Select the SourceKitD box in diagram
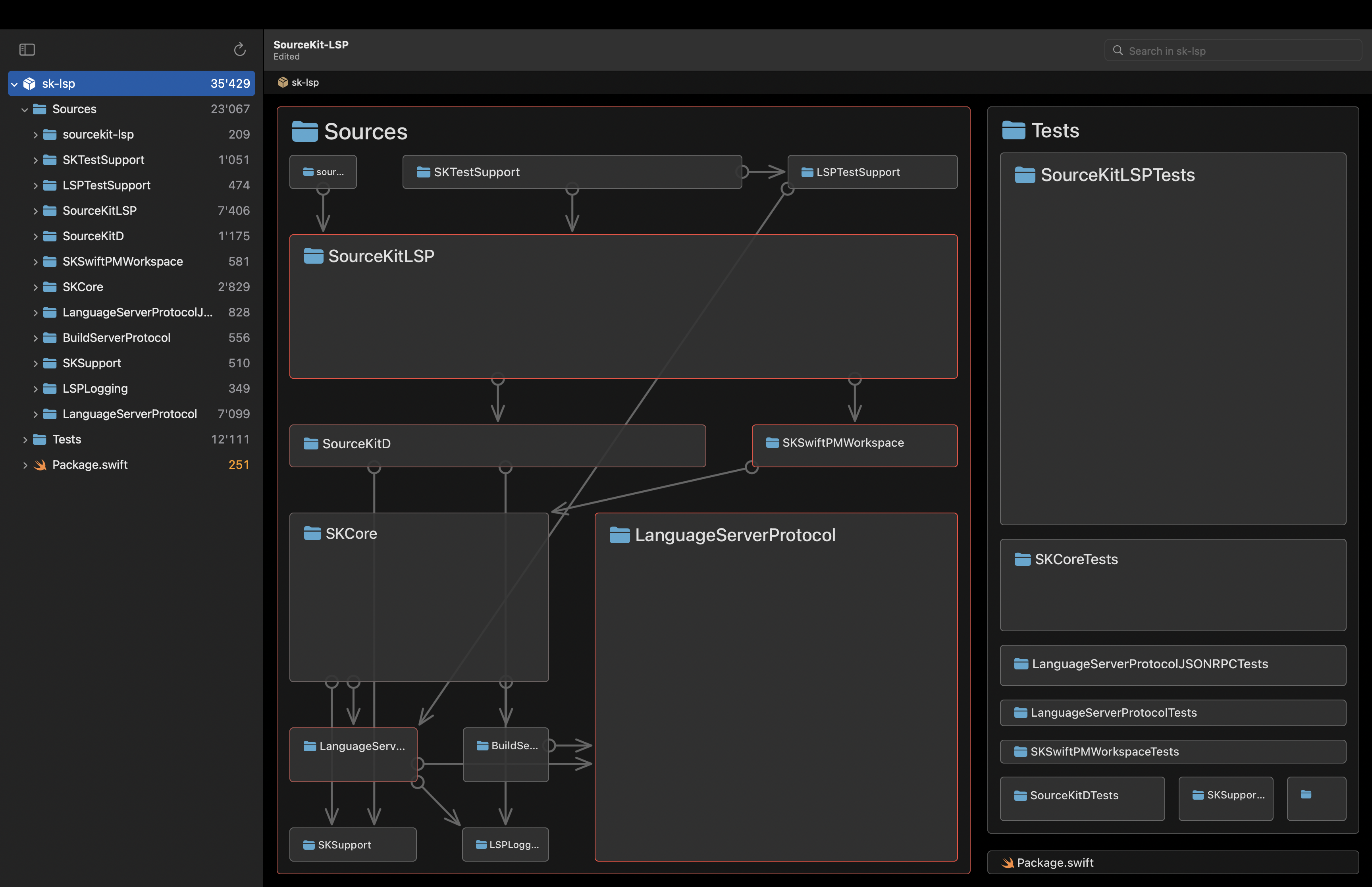 coord(497,446)
